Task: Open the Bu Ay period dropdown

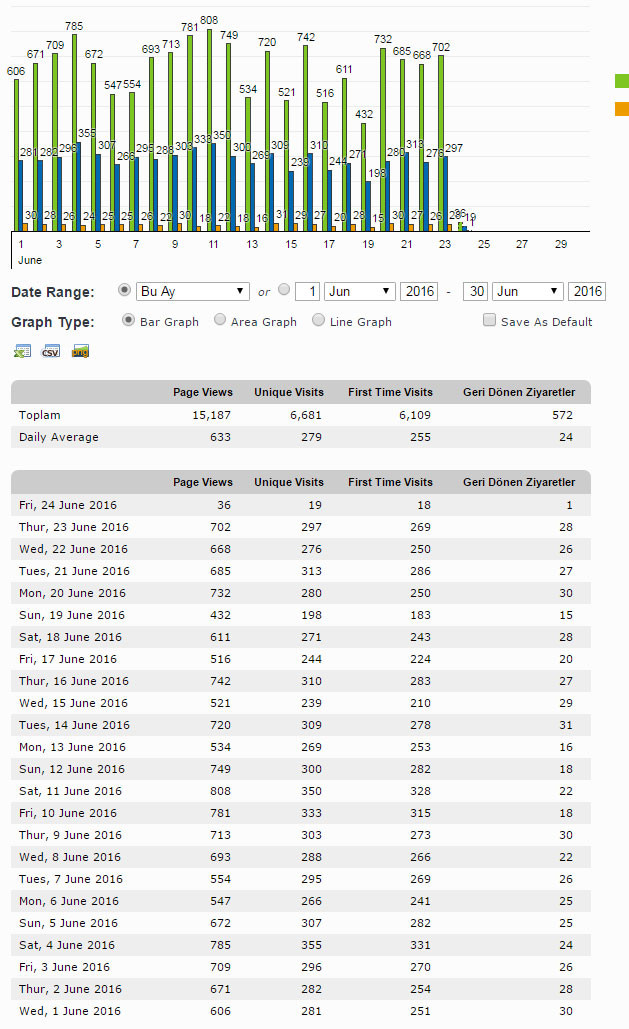Action: 193,291
